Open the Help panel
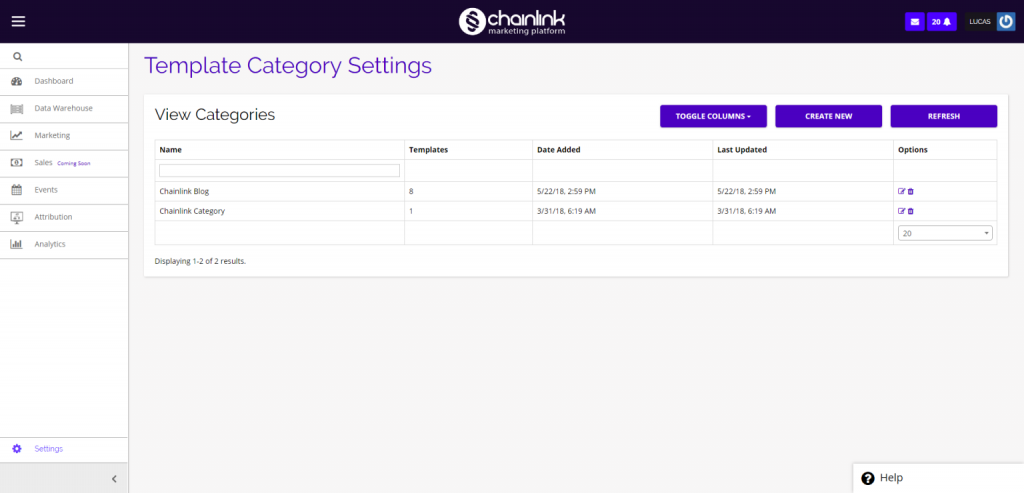 coord(938,478)
